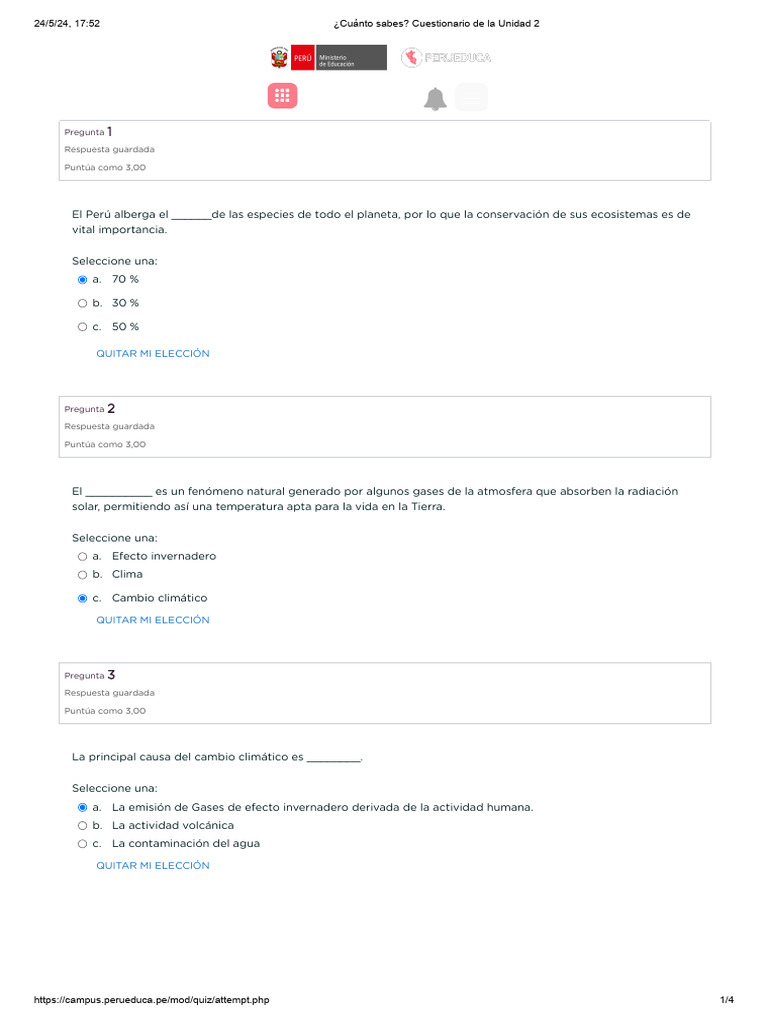
Task: Click Quitar mi elección under question 2
Action: coord(153,620)
